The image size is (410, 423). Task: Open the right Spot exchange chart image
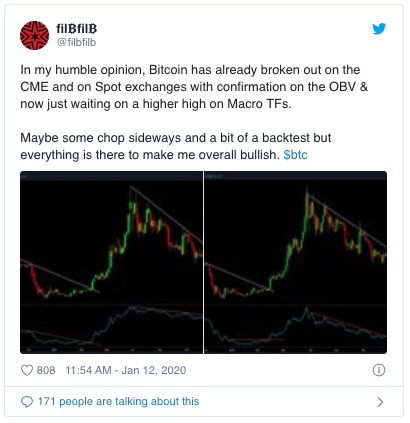(x=295, y=262)
